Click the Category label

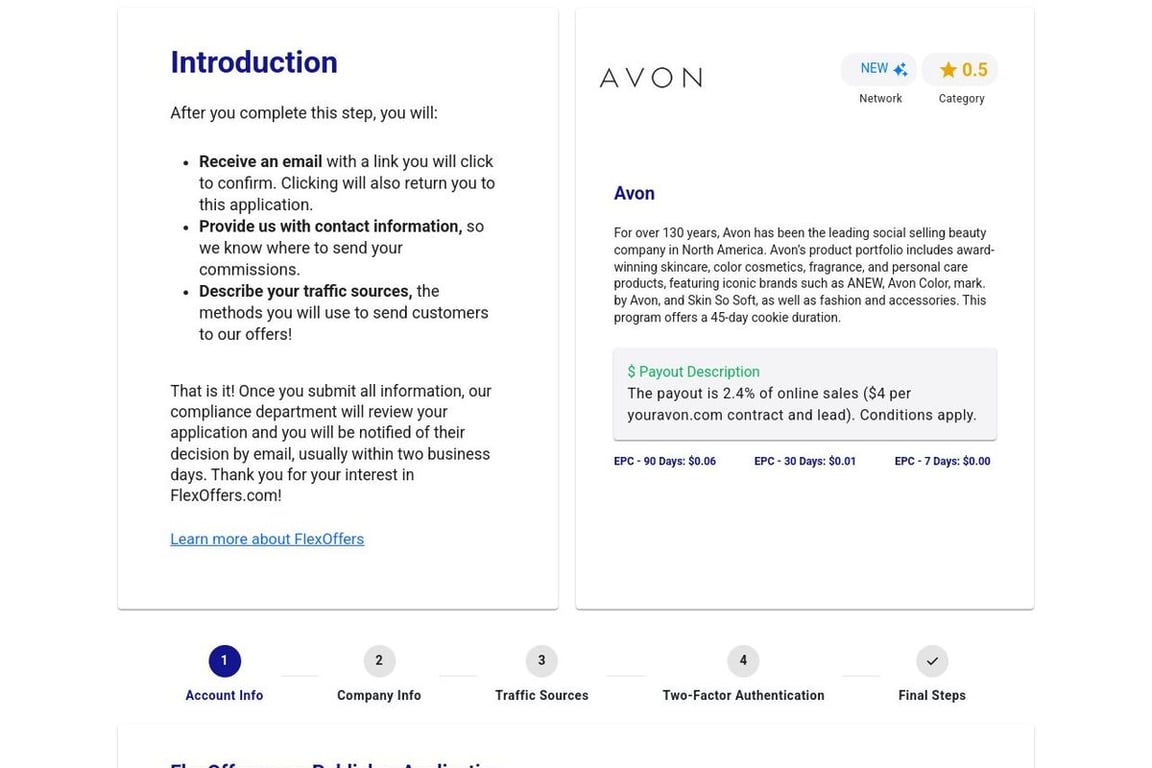[x=961, y=98]
